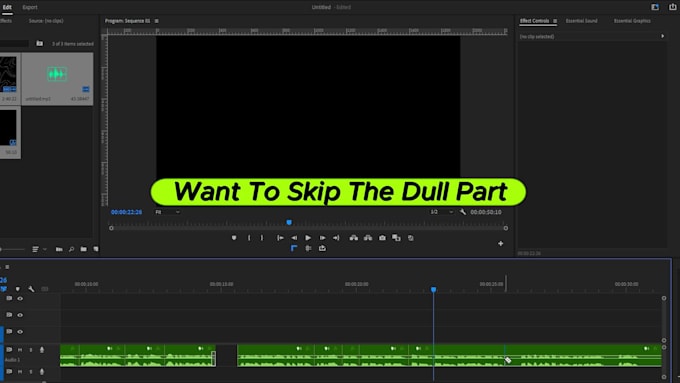Image resolution: width=680 pixels, height=383 pixels.
Task: Mute the audio track below Audio 1
Action: tap(20, 372)
